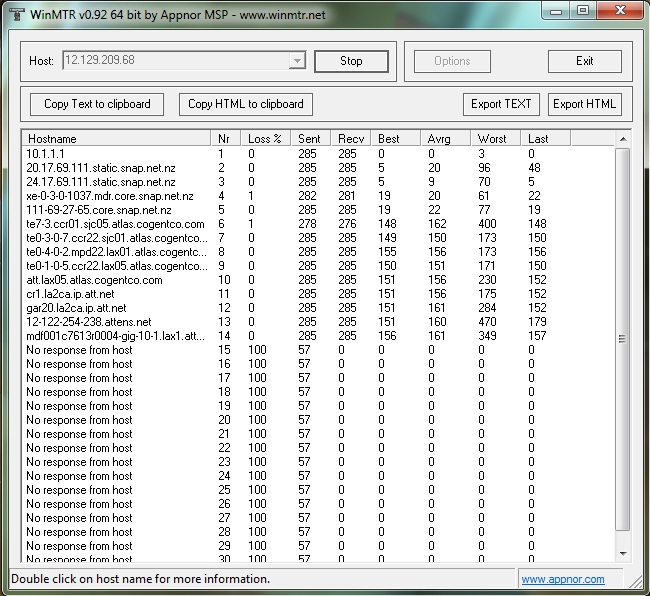
Task: Click Avrg value 162 in hop 6
Action: [x=437, y=224]
